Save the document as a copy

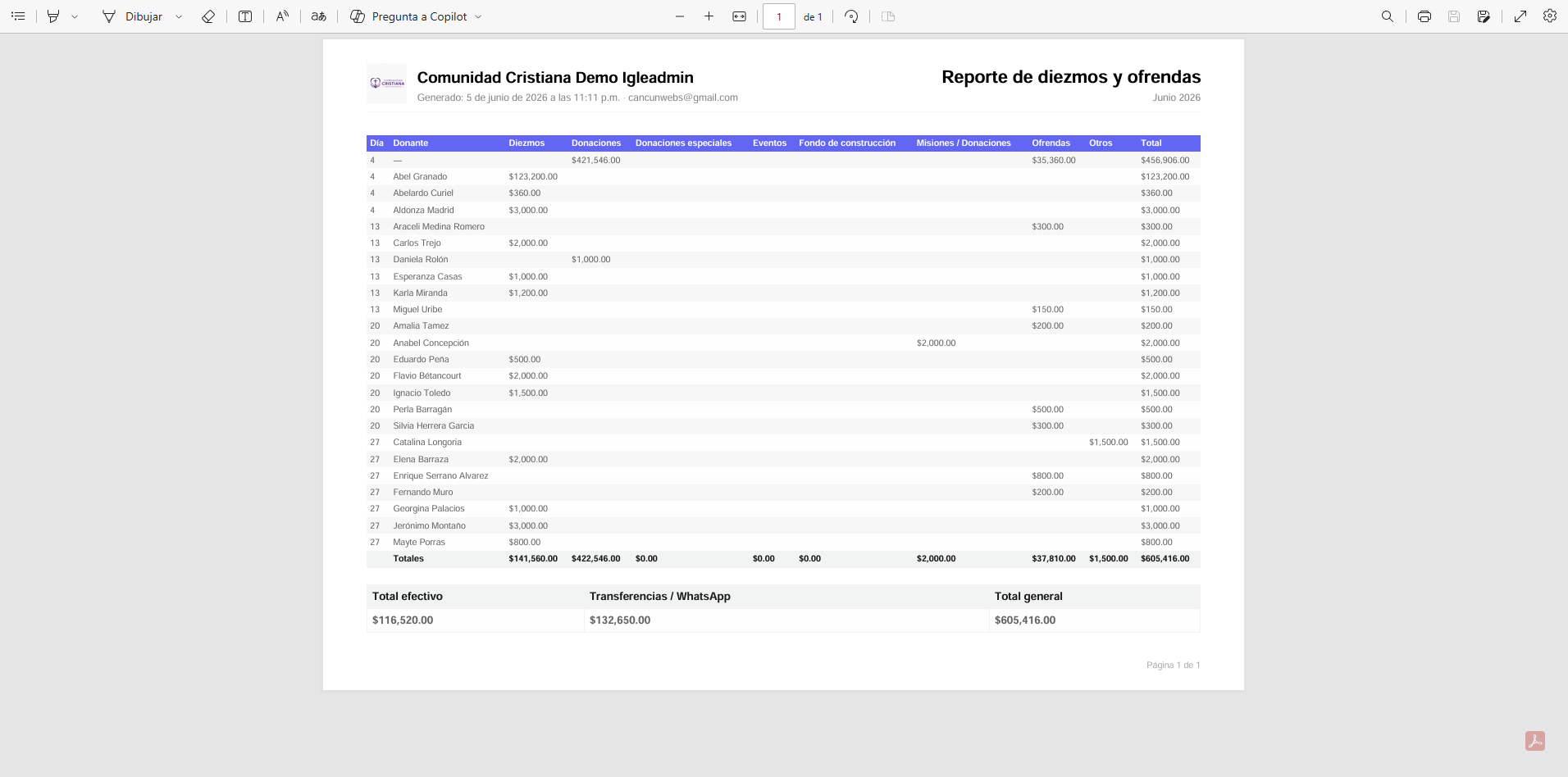coord(1484,16)
